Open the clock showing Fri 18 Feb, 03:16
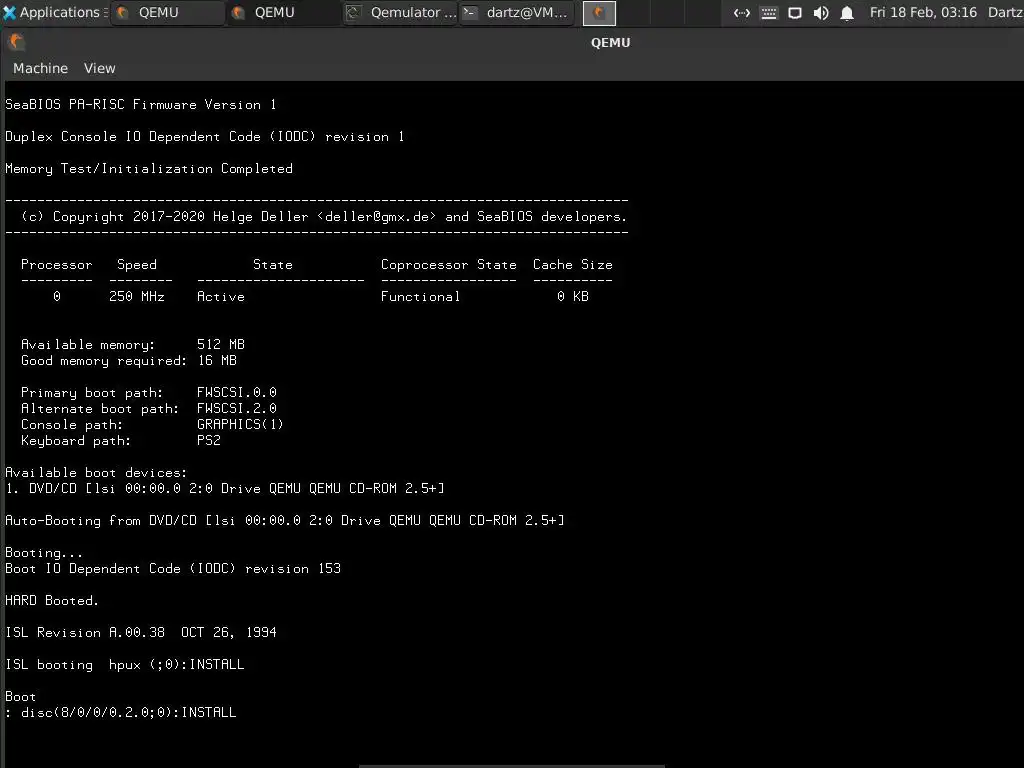 [x=923, y=12]
